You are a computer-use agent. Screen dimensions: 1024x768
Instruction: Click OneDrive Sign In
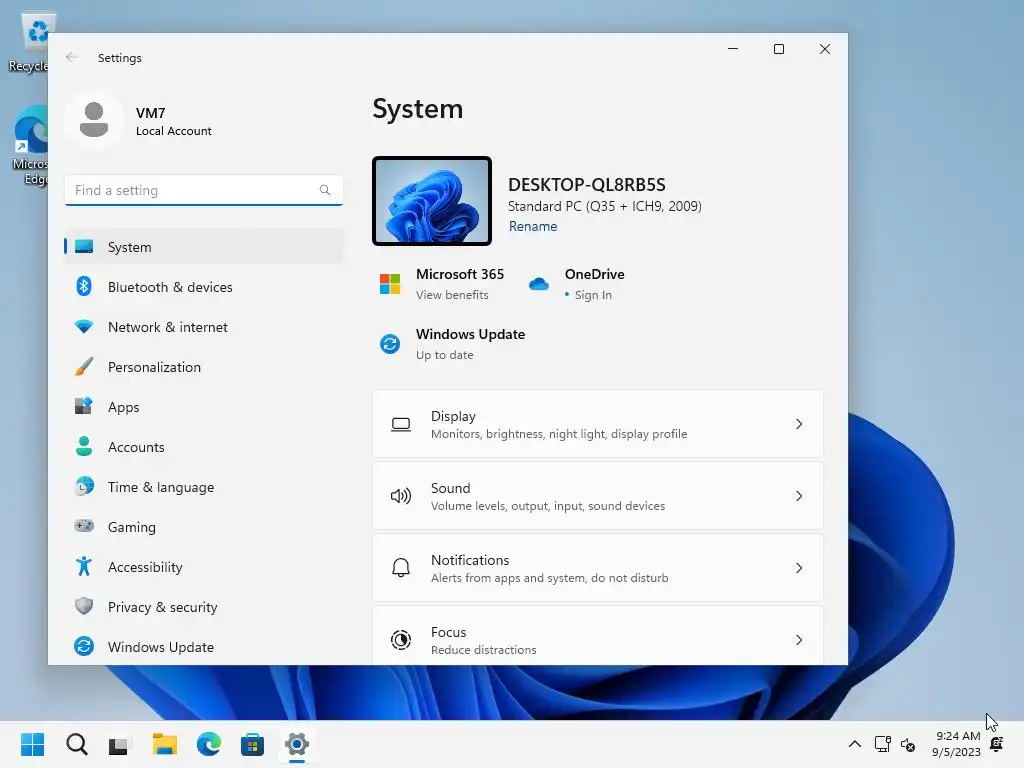[x=593, y=295]
